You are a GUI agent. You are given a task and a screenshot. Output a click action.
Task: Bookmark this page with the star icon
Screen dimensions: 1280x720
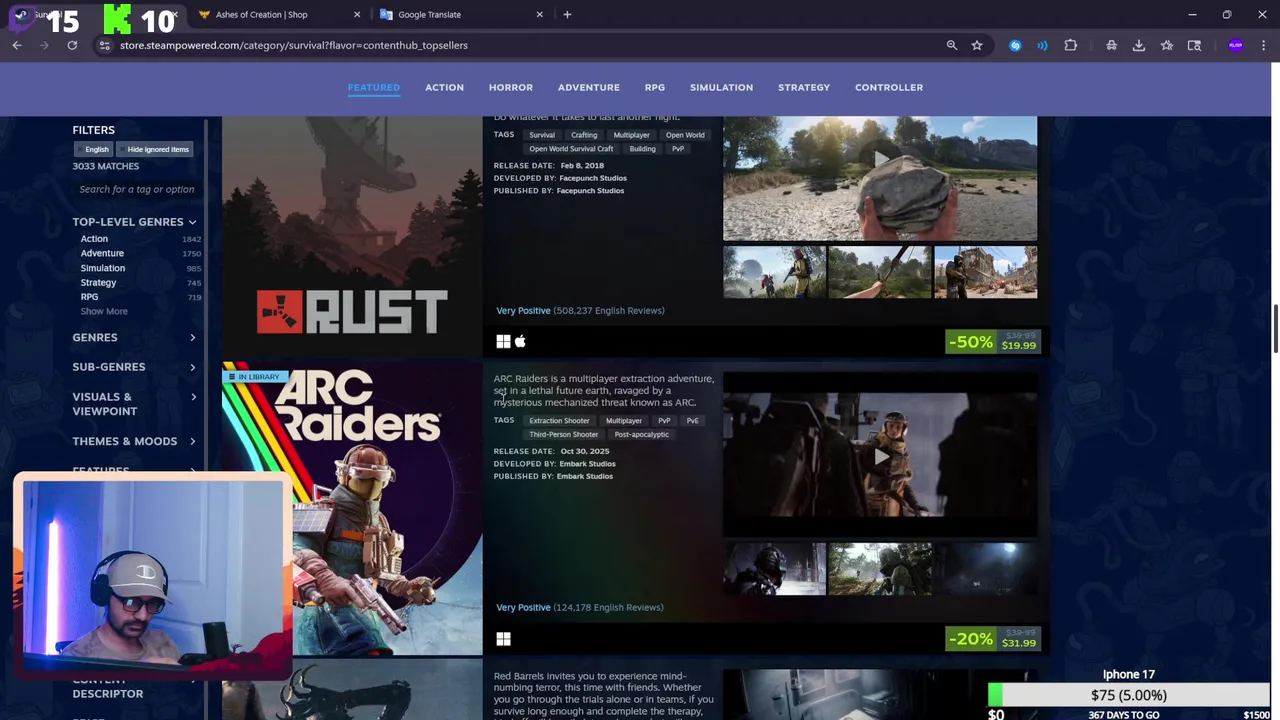977,45
